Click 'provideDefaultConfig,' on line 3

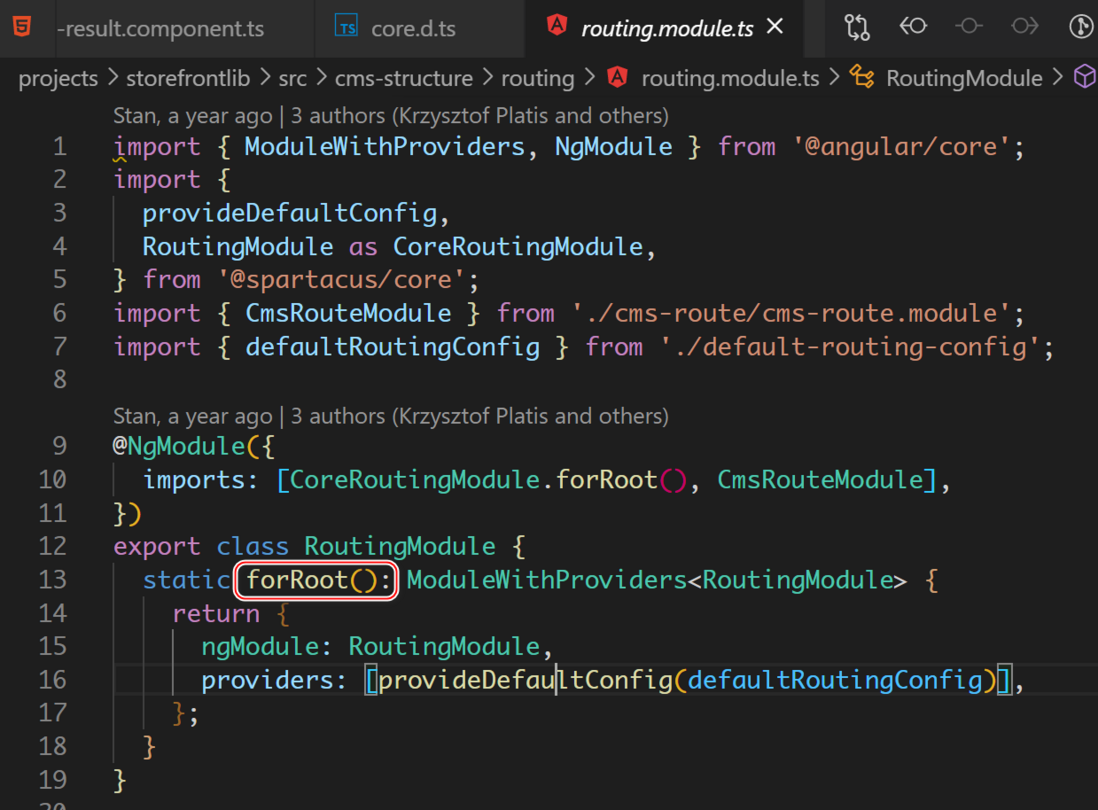[296, 213]
